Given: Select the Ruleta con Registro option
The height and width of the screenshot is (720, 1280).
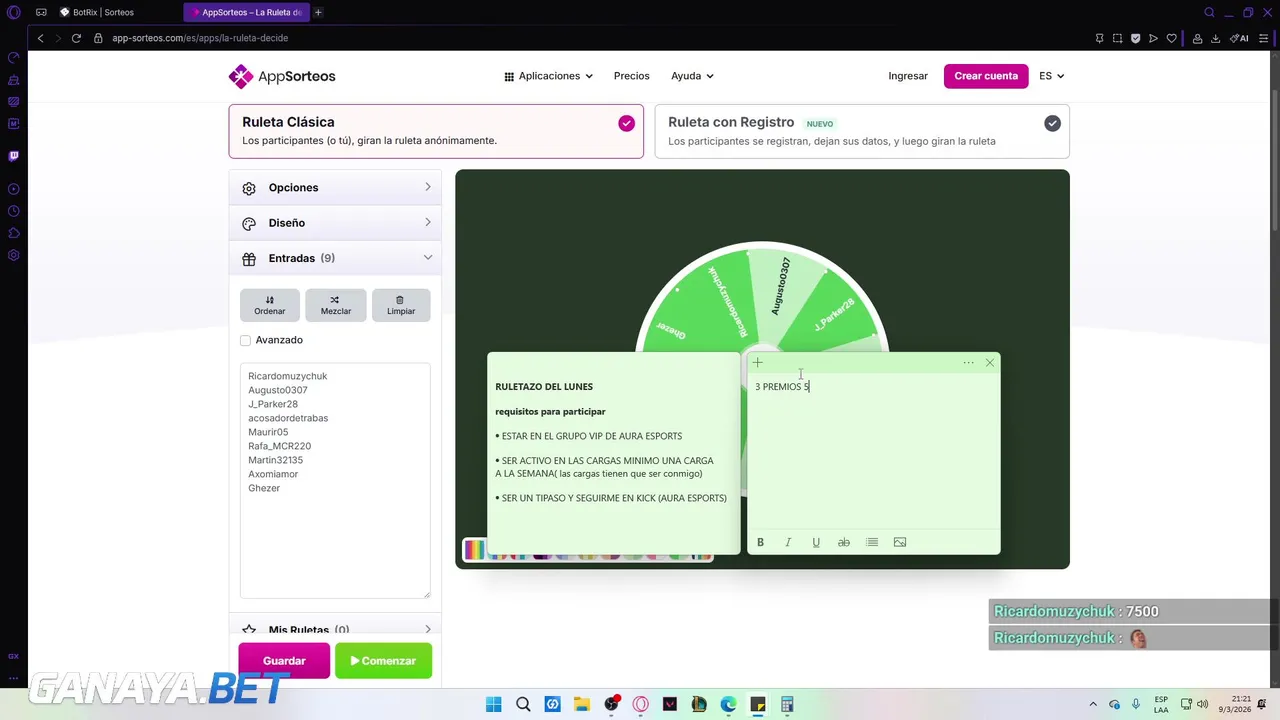Looking at the screenshot, I should (862, 131).
